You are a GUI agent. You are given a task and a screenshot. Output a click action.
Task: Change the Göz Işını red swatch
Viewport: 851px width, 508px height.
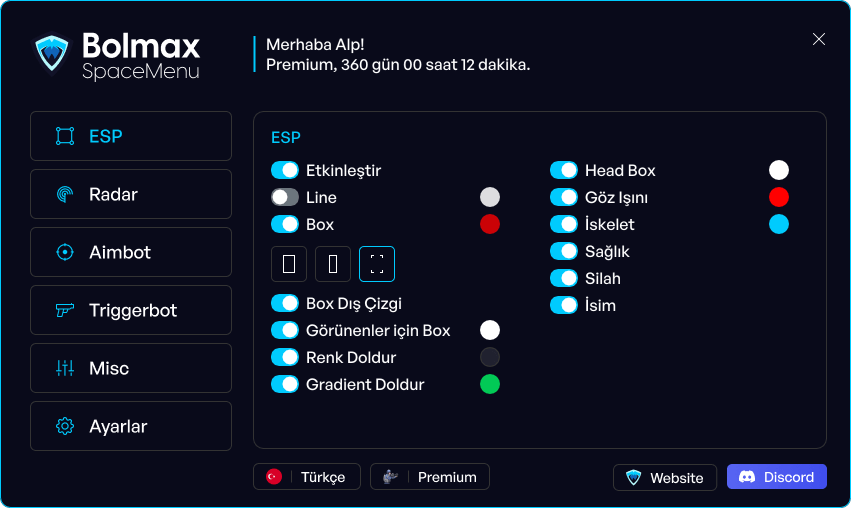pyautogui.click(x=778, y=197)
